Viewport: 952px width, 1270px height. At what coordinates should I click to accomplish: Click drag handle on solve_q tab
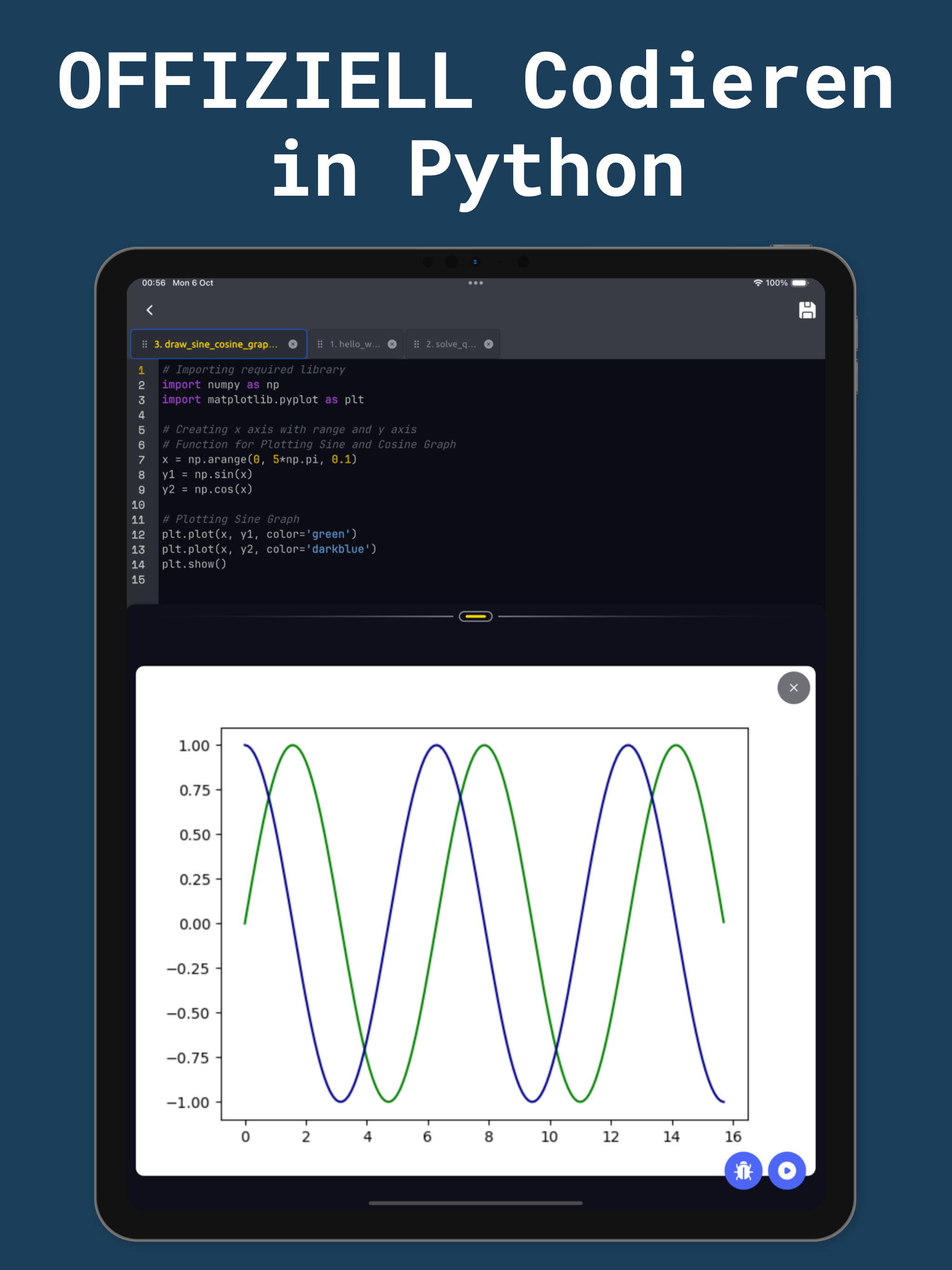click(416, 344)
